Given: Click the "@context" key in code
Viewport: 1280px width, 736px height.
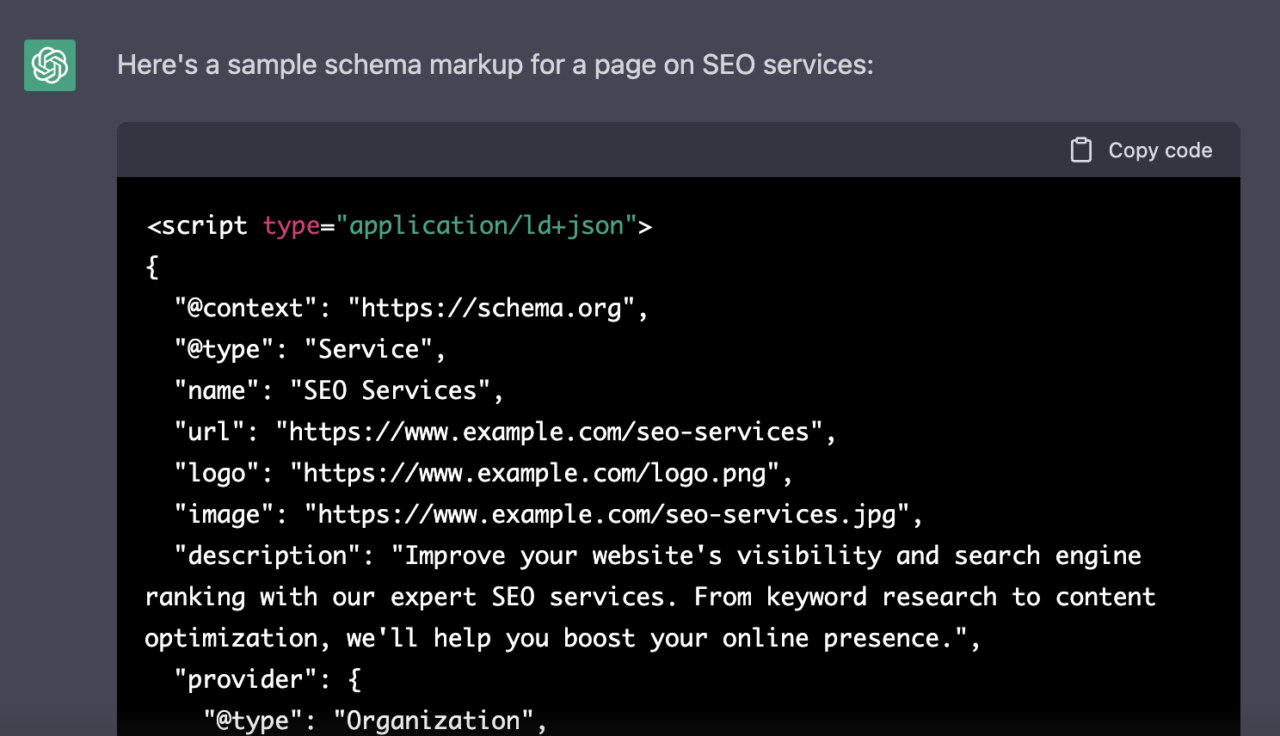Looking at the screenshot, I should (245, 308).
